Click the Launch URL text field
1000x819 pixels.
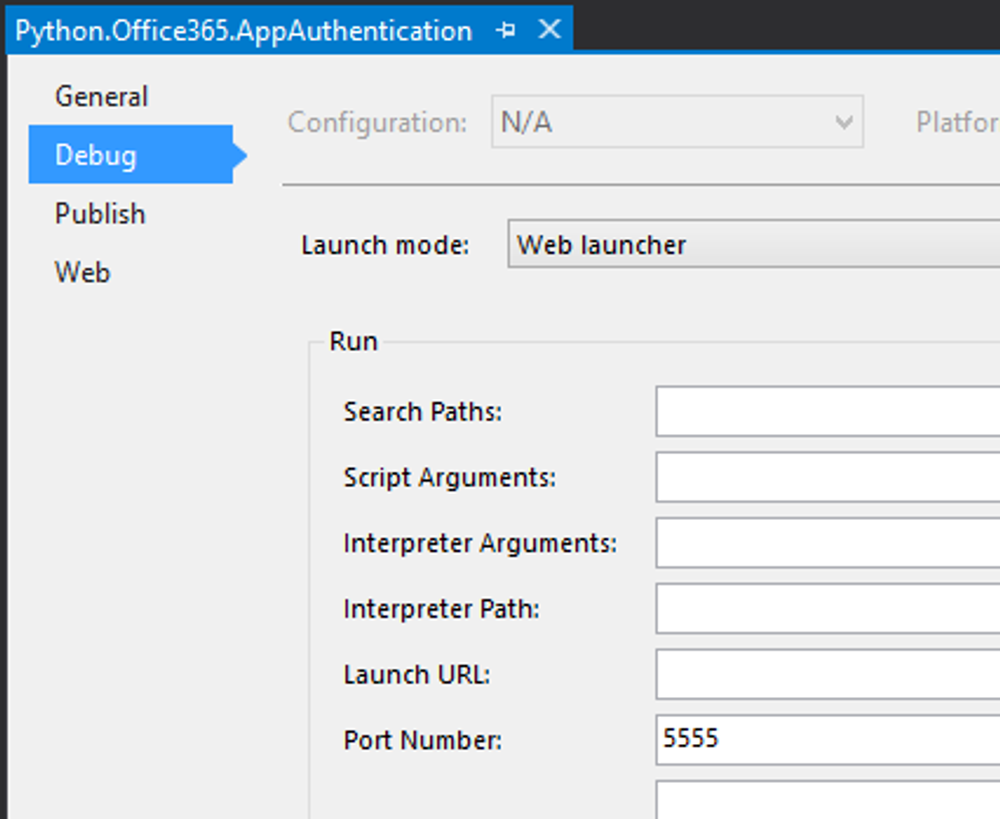(x=826, y=675)
